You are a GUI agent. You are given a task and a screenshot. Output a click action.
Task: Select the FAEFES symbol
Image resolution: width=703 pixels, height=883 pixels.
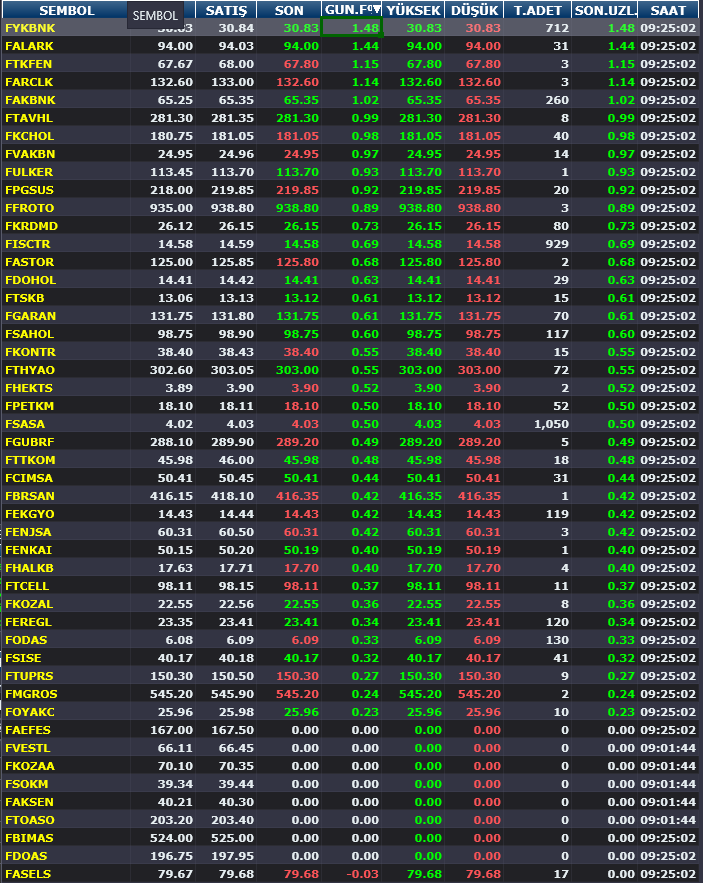pyautogui.click(x=28, y=730)
